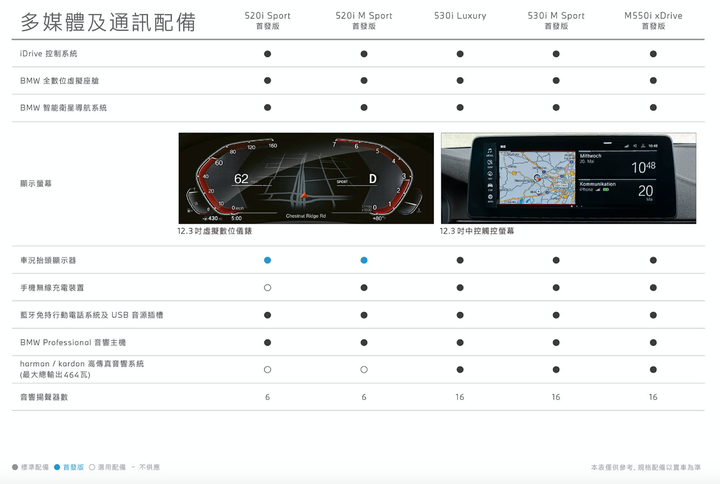720x484 pixels.
Task: Click the 智能衛星導航 dot under 530i Luxury
Action: point(460,108)
